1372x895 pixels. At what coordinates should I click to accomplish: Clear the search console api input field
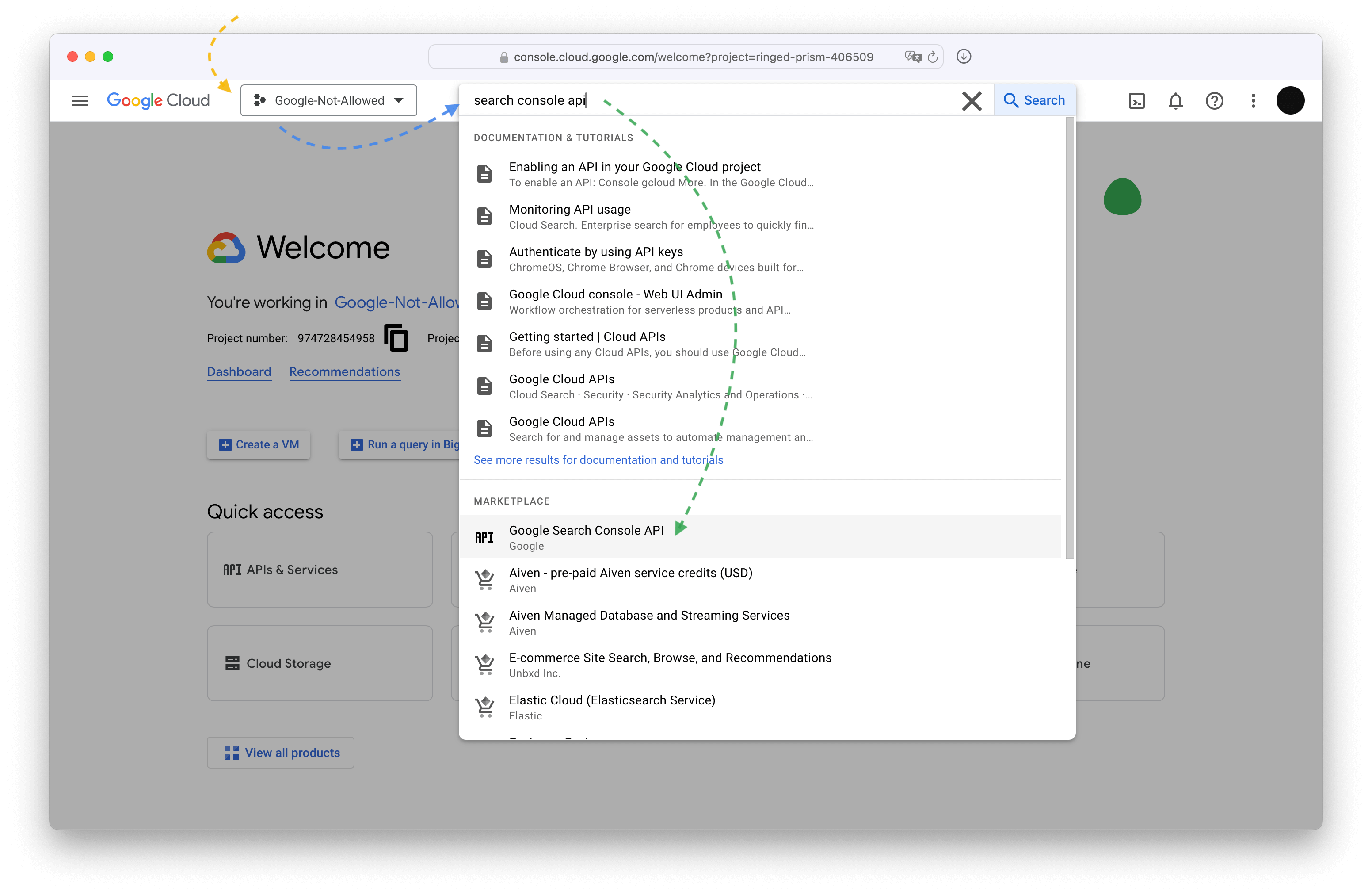point(971,100)
